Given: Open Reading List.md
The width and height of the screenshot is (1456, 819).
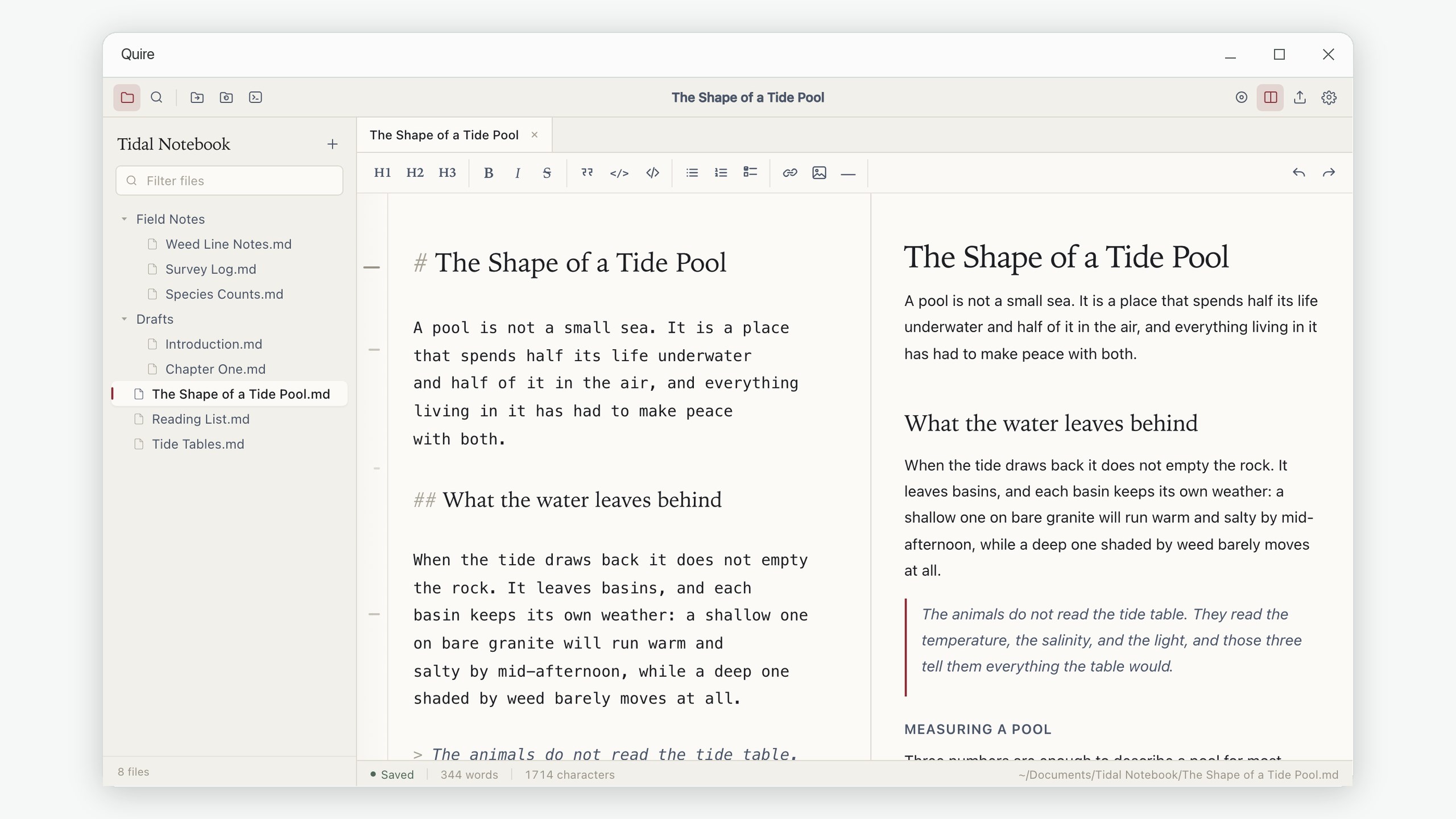Looking at the screenshot, I should 229,419.
